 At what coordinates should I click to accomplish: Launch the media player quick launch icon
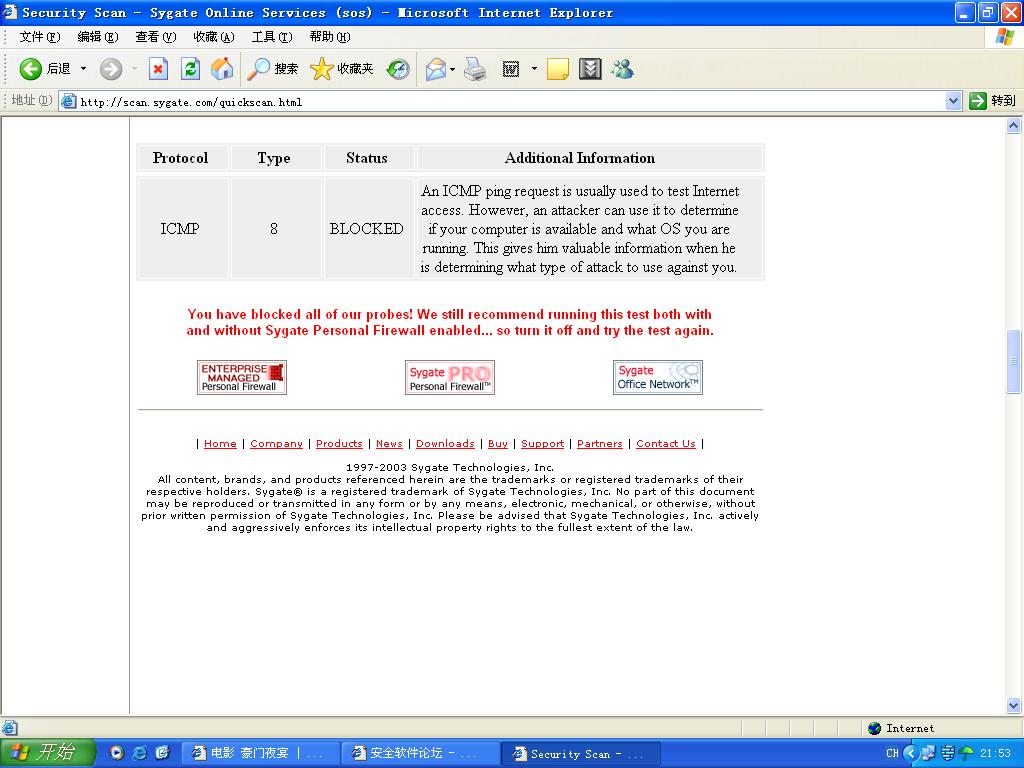tap(117, 753)
